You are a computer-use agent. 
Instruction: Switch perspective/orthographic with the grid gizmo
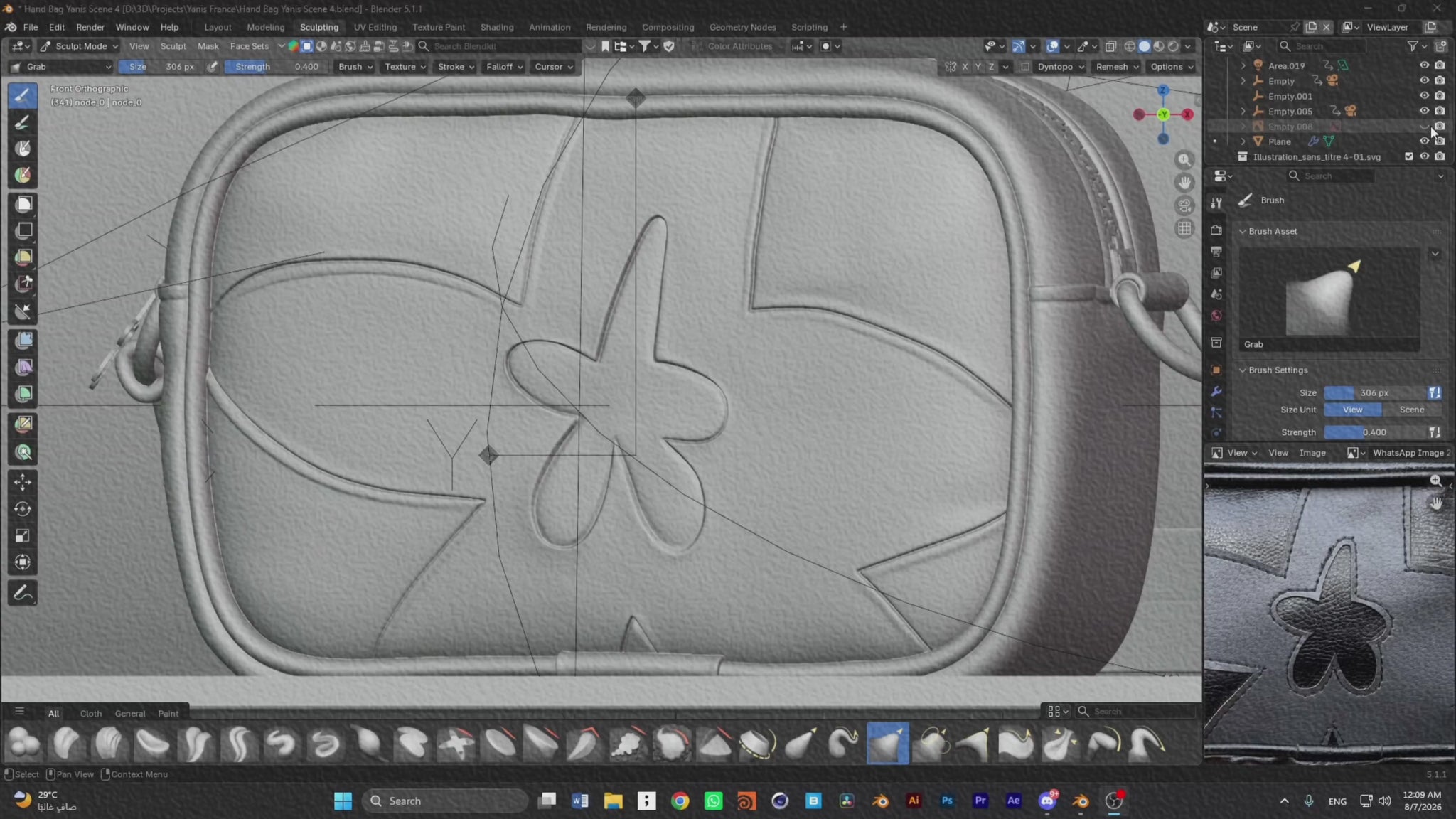pos(1184,228)
